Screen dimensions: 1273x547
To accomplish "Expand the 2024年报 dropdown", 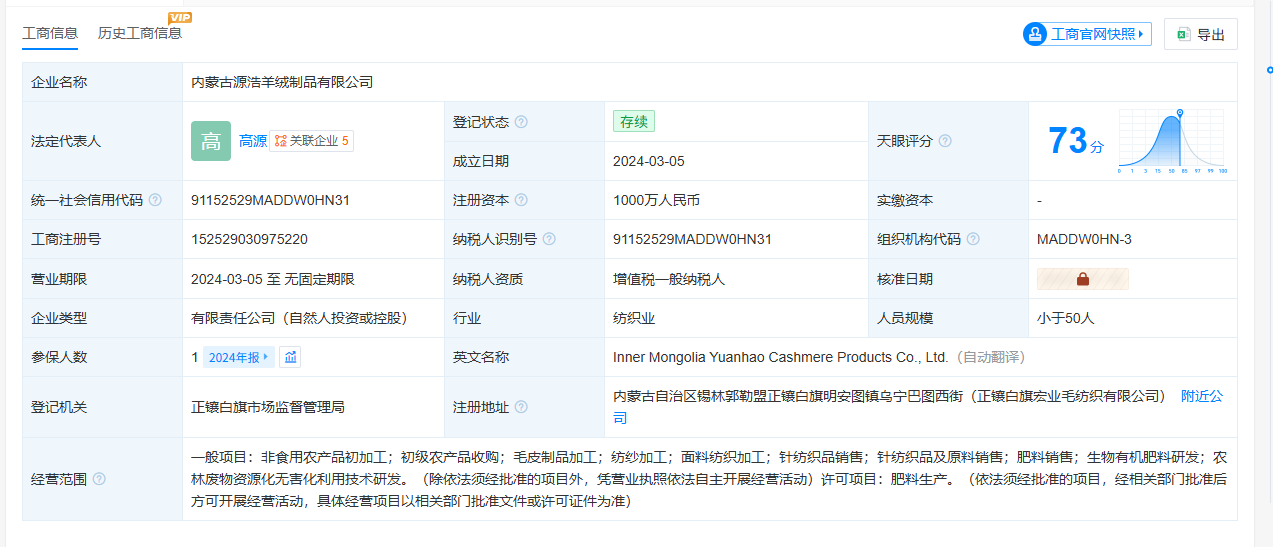I will pos(238,357).
